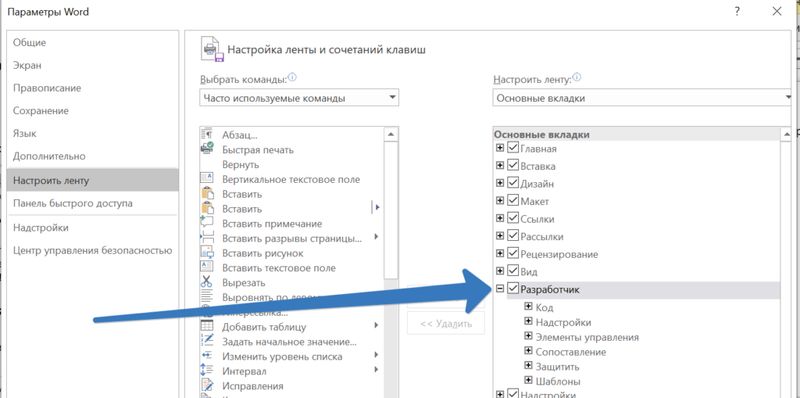The width and height of the screenshot is (800, 398).
Task: Click the table icon for Добавить таблицу
Action: pos(207,327)
